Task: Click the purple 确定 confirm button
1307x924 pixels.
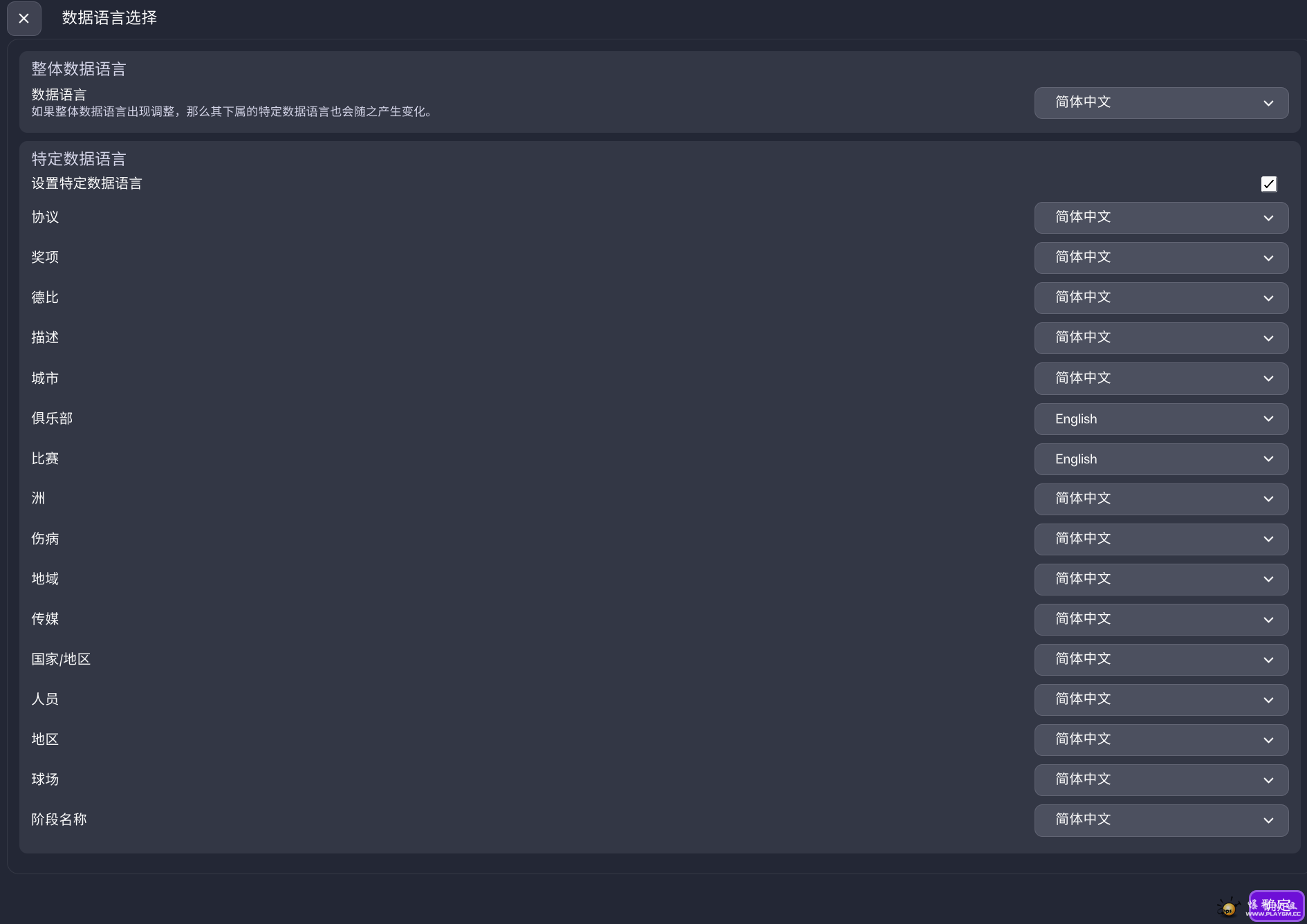Action: 1276,906
